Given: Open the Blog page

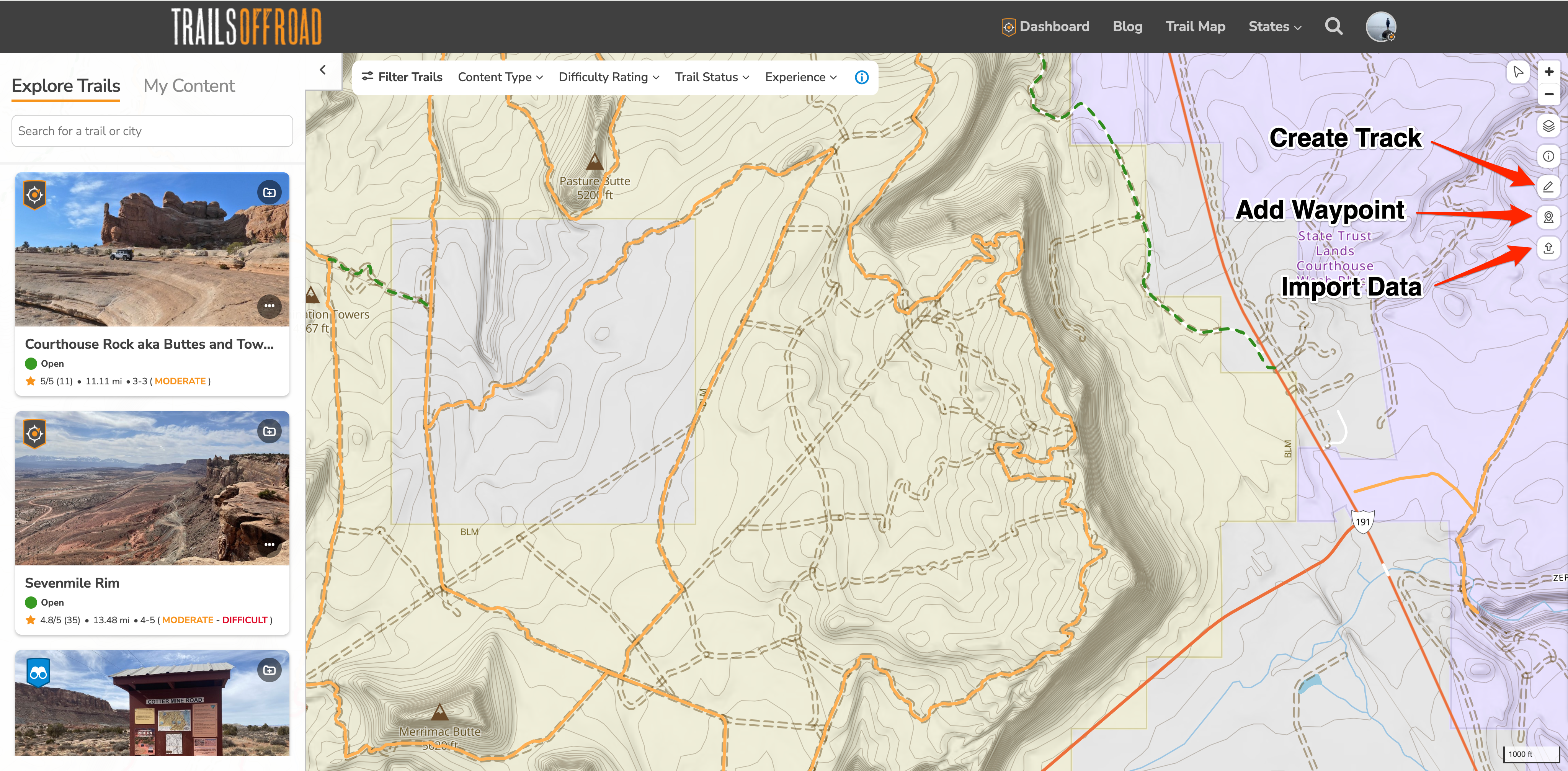Looking at the screenshot, I should point(1127,26).
